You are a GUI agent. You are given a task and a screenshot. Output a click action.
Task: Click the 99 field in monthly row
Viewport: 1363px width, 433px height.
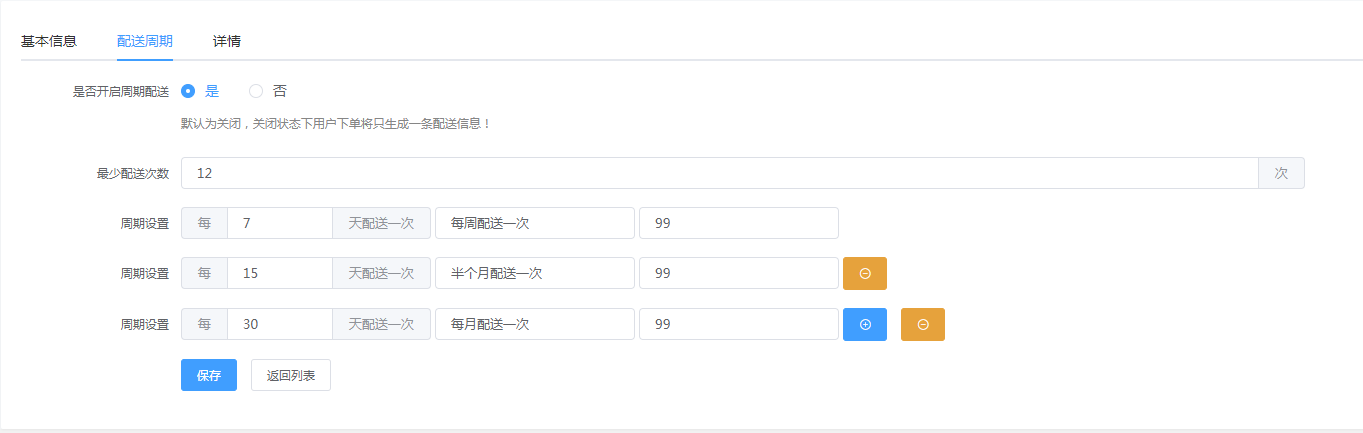[x=739, y=324]
